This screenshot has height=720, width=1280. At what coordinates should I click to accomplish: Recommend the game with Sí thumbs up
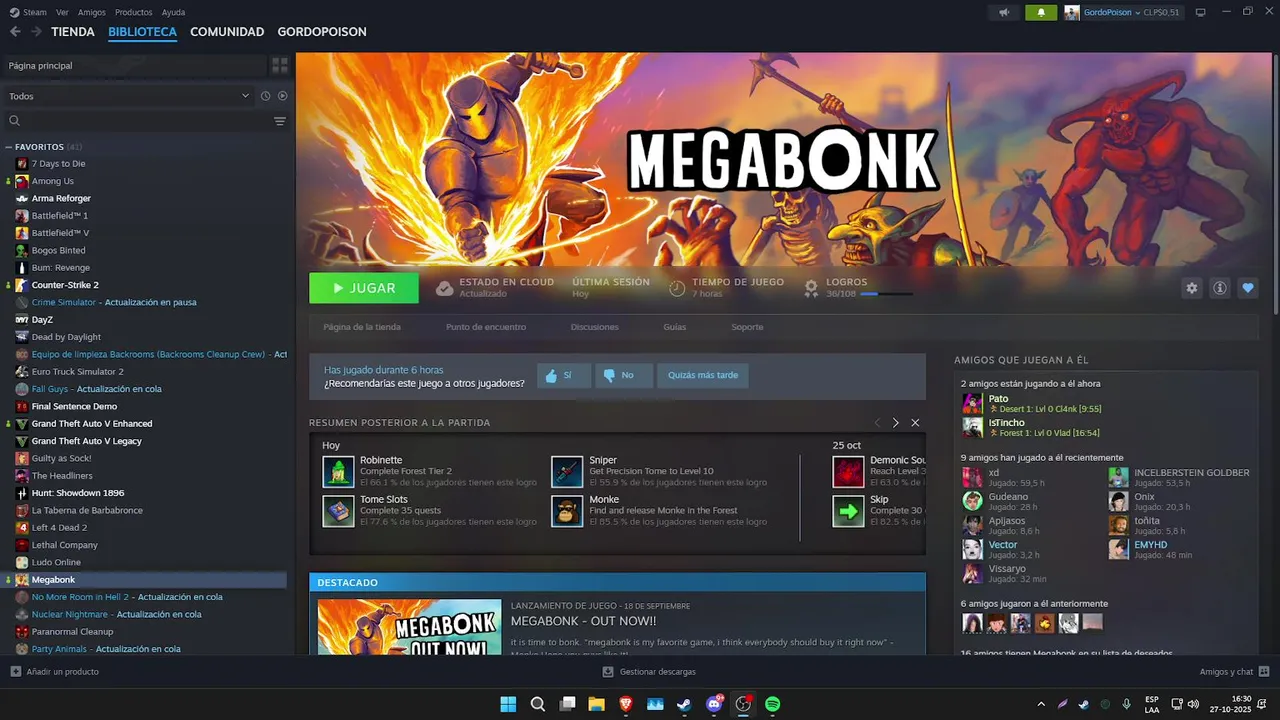(x=564, y=376)
